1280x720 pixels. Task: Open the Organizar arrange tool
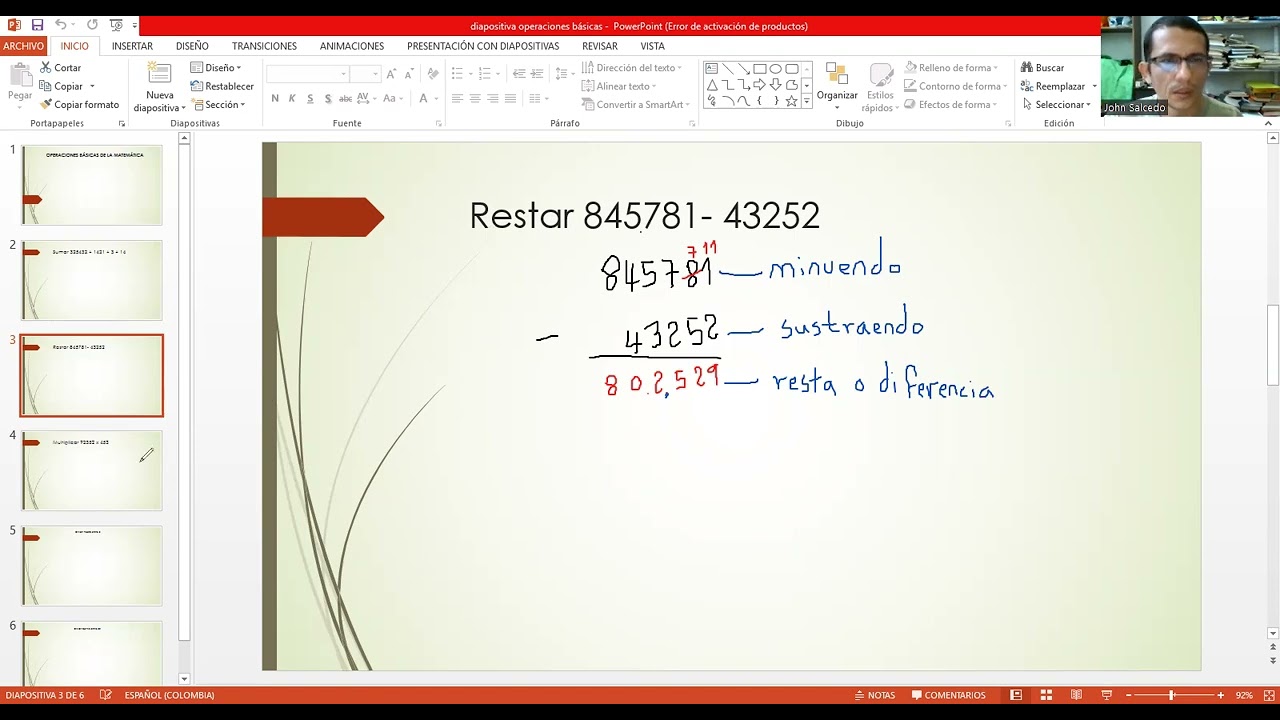coord(837,86)
